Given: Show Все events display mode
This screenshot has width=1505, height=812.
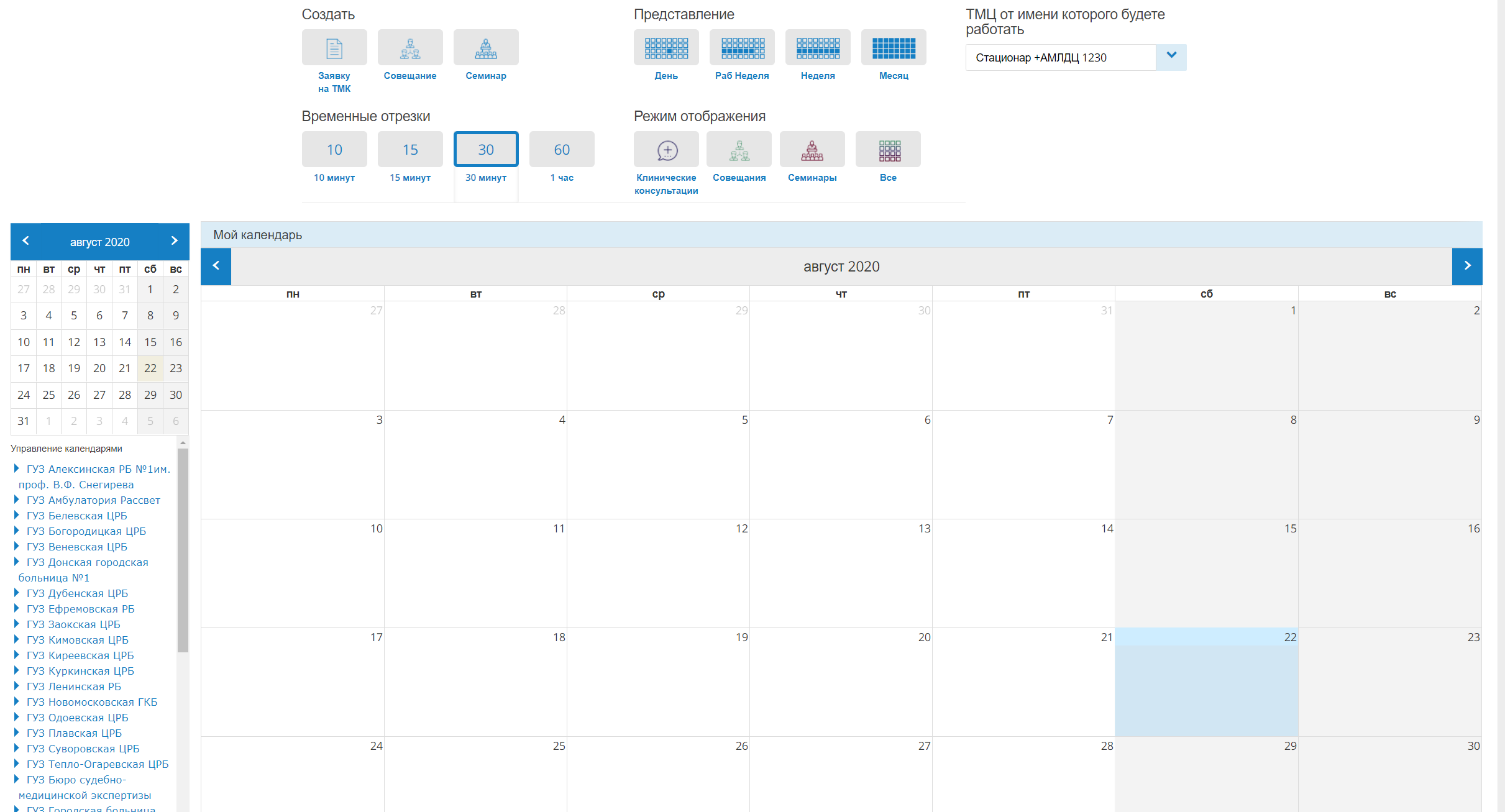Looking at the screenshot, I should click(x=888, y=150).
